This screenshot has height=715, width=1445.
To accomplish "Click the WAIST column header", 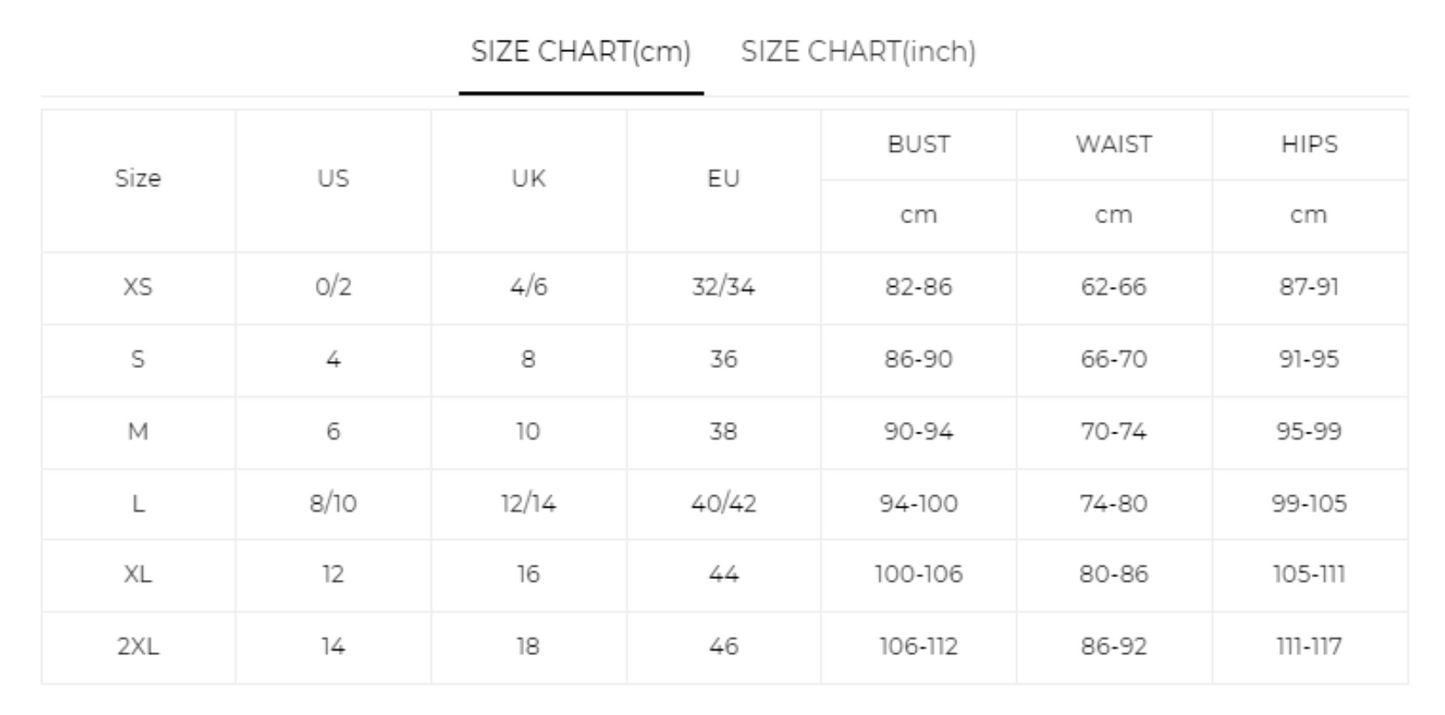I will (x=1114, y=144).
